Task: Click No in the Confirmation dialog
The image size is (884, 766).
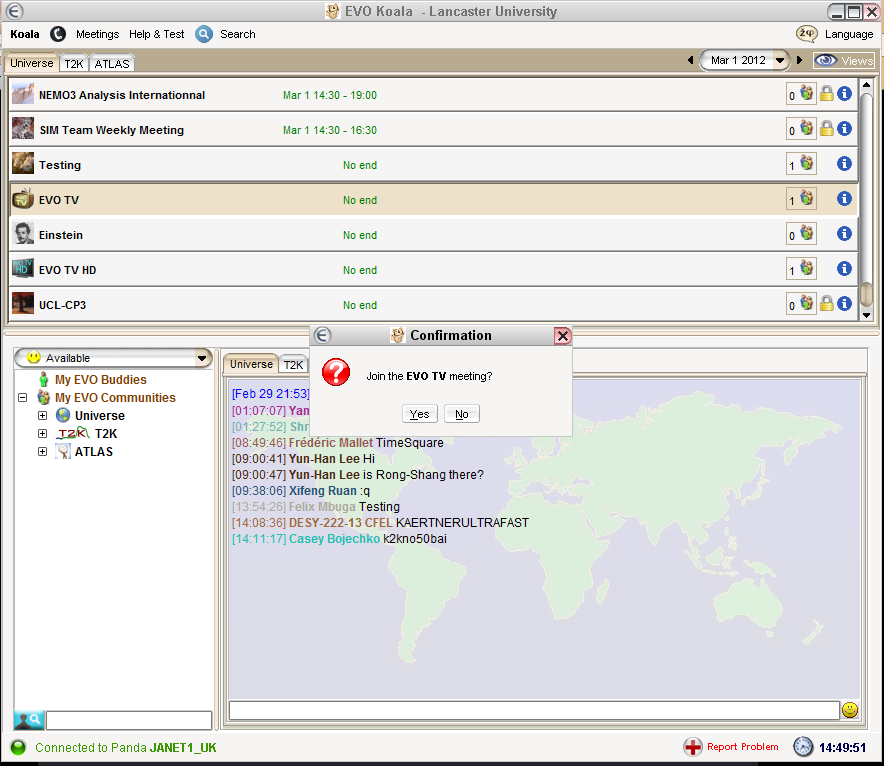Action: 462,414
